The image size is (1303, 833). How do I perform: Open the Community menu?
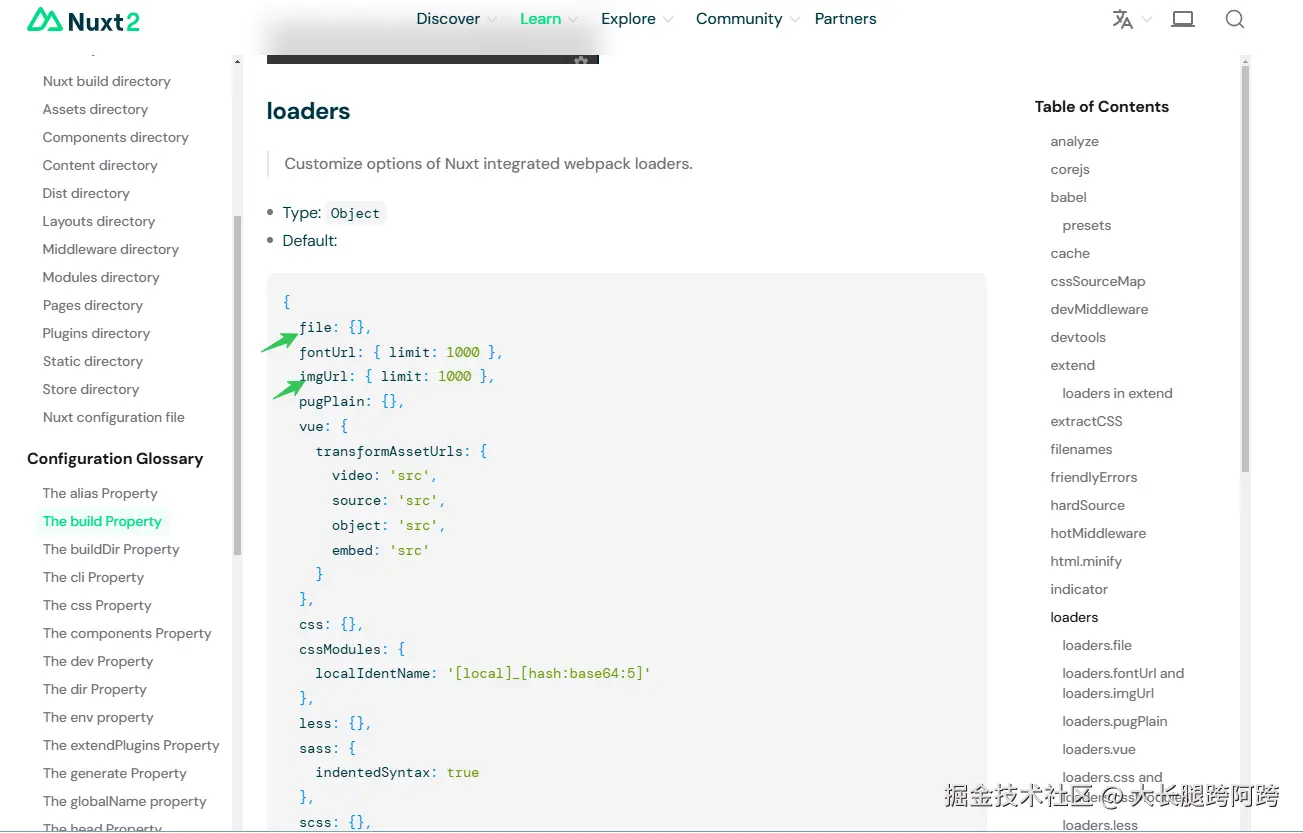pyautogui.click(x=739, y=19)
